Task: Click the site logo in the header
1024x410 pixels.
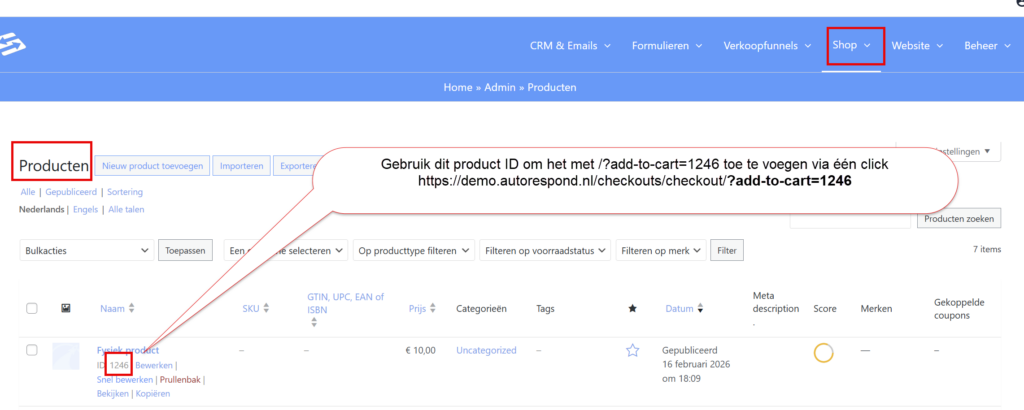Action: pyautogui.click(x=14, y=45)
